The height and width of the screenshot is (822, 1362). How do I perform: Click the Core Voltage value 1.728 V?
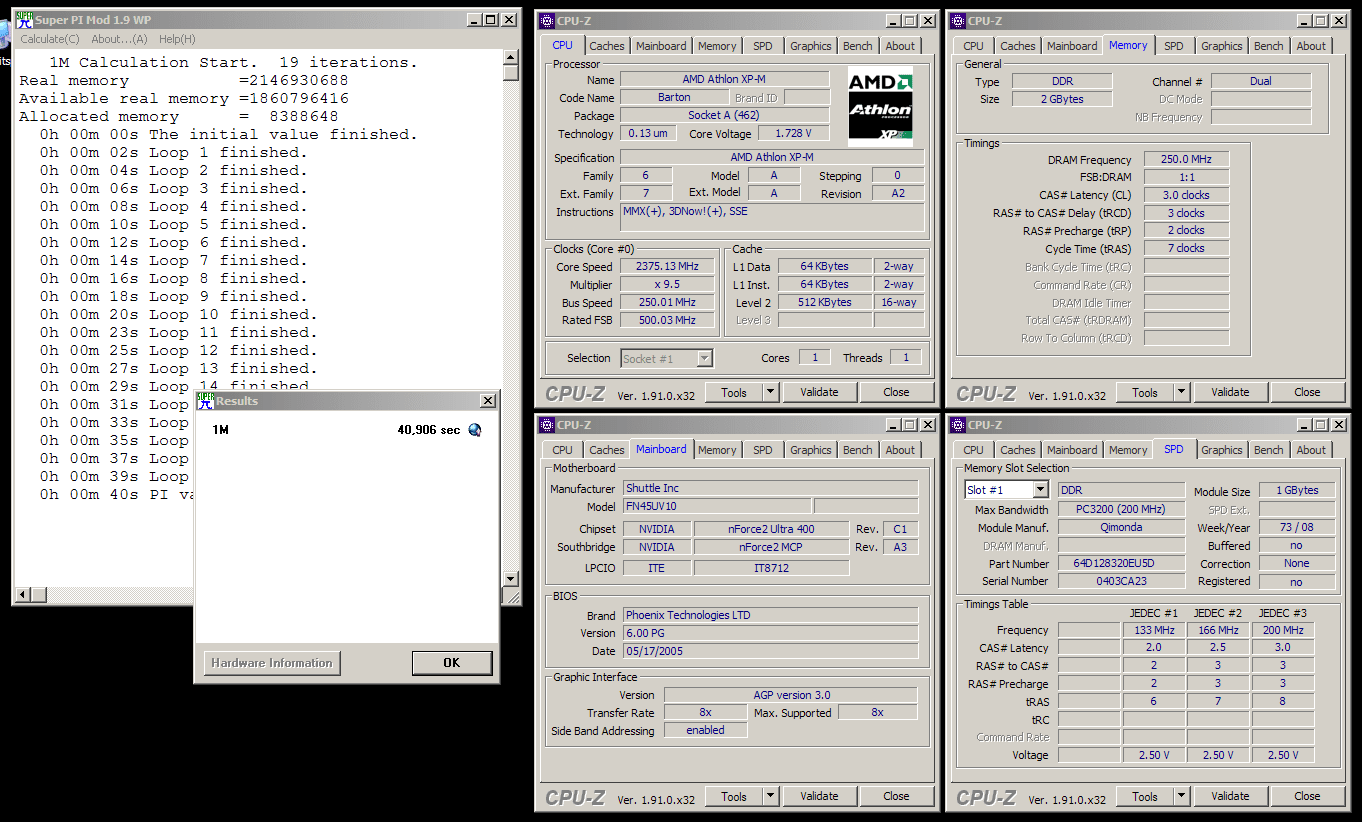point(794,134)
